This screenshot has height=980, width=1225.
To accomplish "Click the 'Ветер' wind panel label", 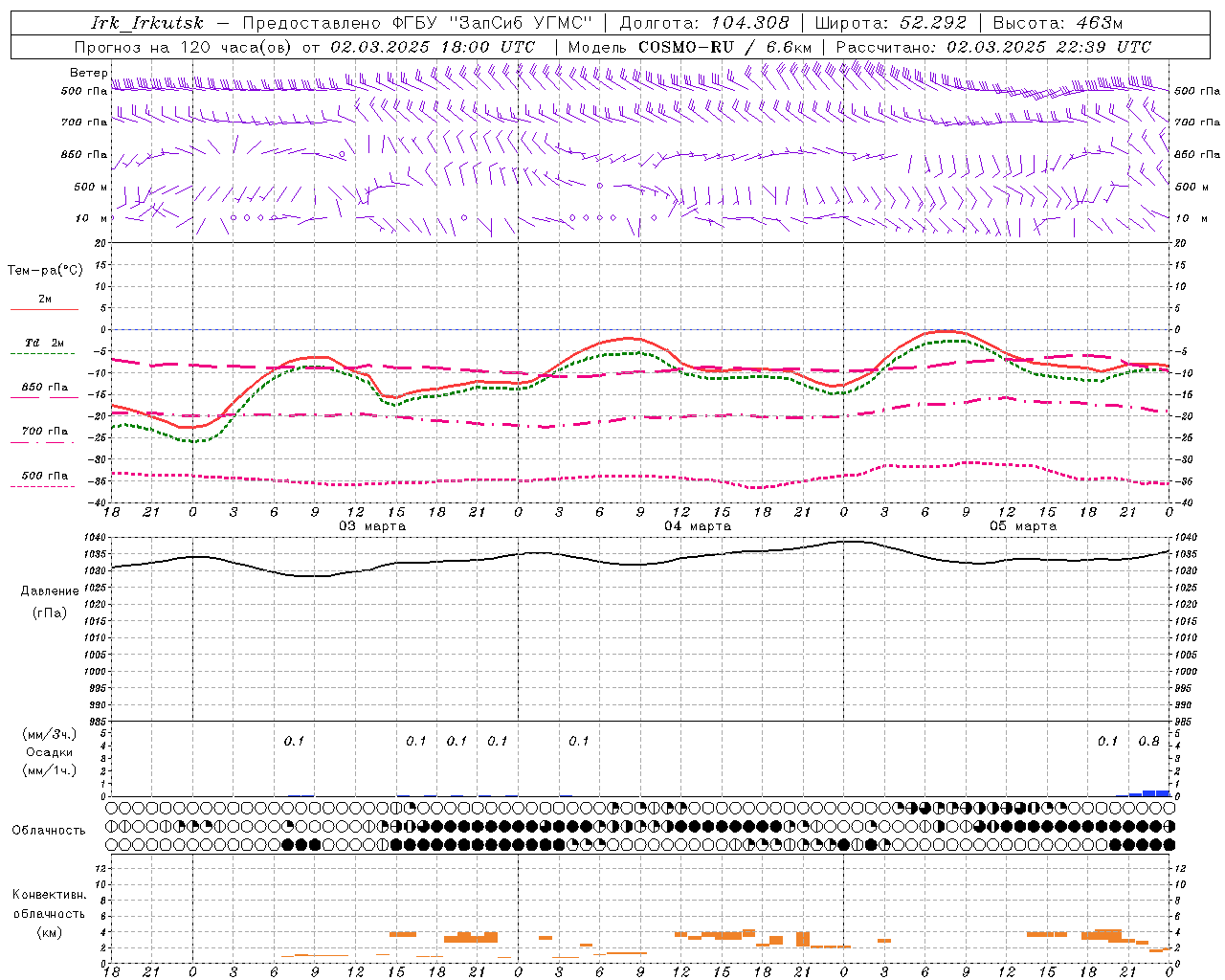I will [88, 73].
